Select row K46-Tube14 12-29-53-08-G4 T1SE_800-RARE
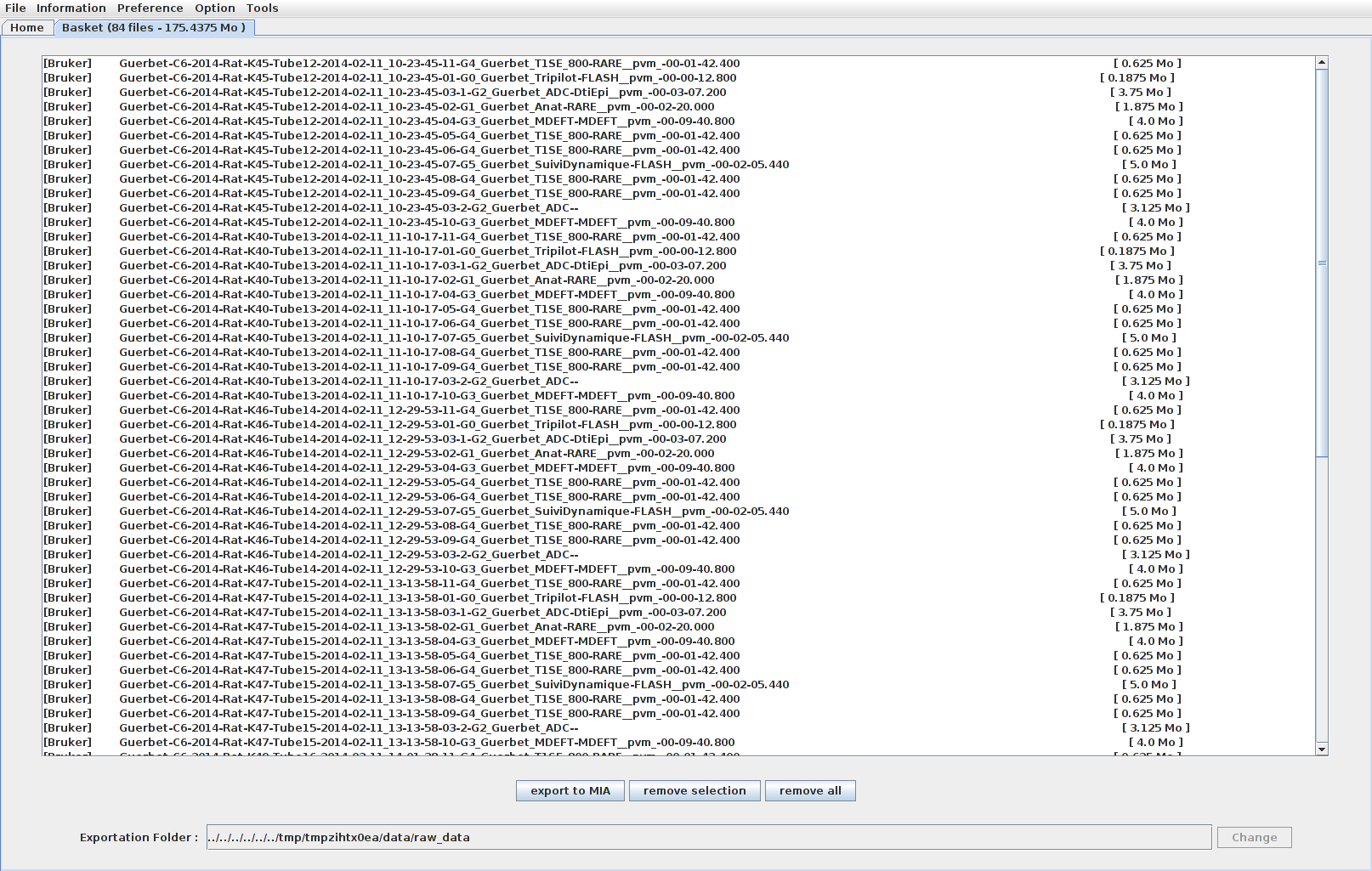Viewport: 1372px width, 871px height. tap(678, 525)
